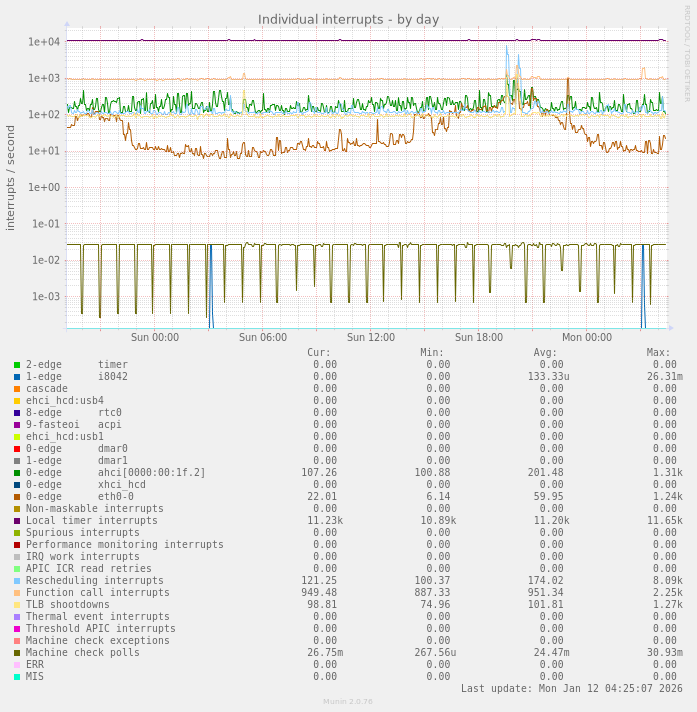Click the eth0-0 legend color swatch
The width and height of the screenshot is (697, 712).
17,497
